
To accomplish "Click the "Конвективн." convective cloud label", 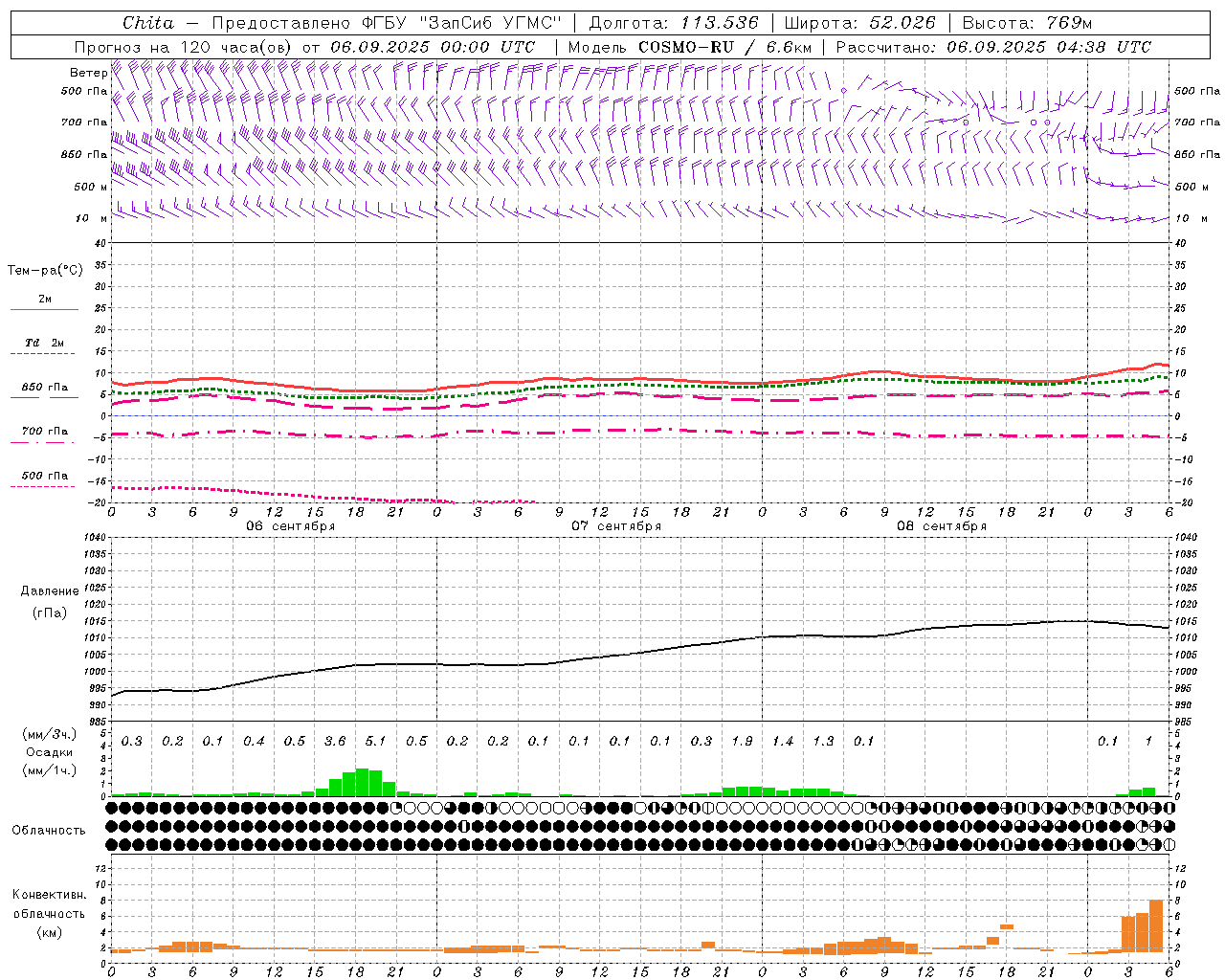I will 50,895.
